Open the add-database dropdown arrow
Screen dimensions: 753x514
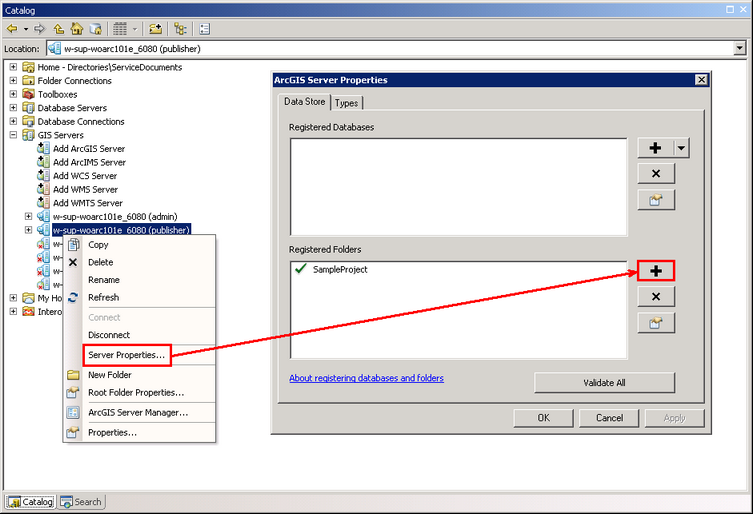(x=681, y=148)
